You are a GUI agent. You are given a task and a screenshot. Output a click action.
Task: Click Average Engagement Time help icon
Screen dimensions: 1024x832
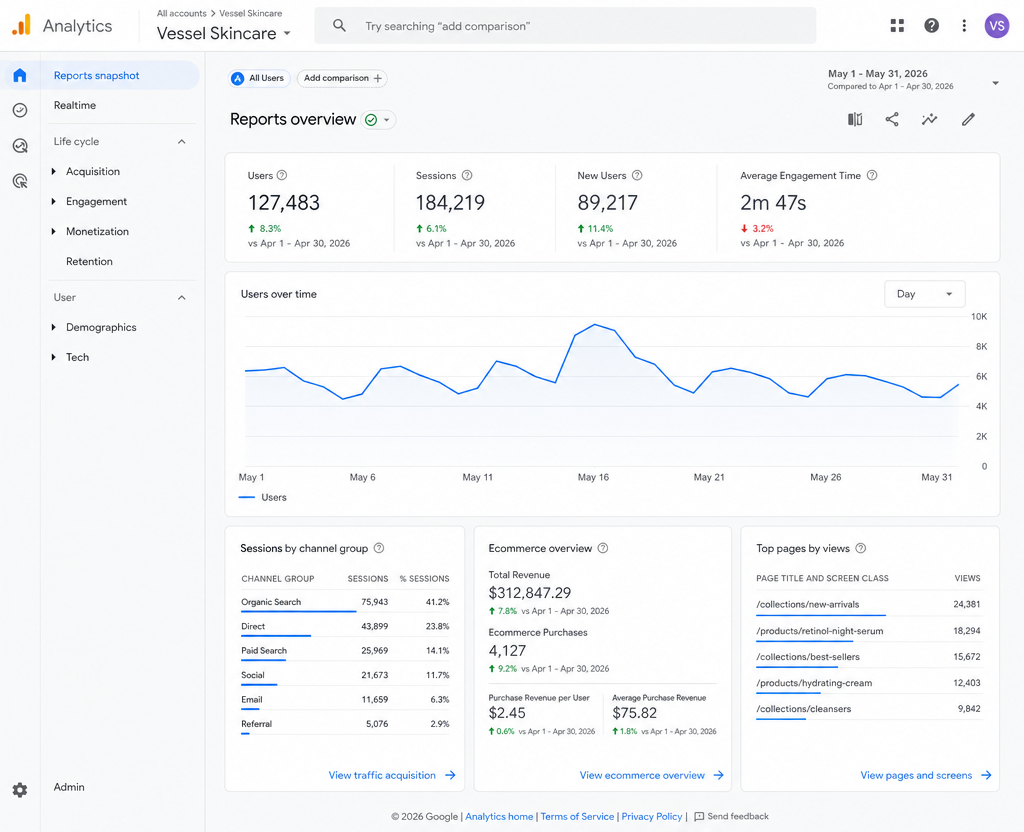click(x=872, y=175)
